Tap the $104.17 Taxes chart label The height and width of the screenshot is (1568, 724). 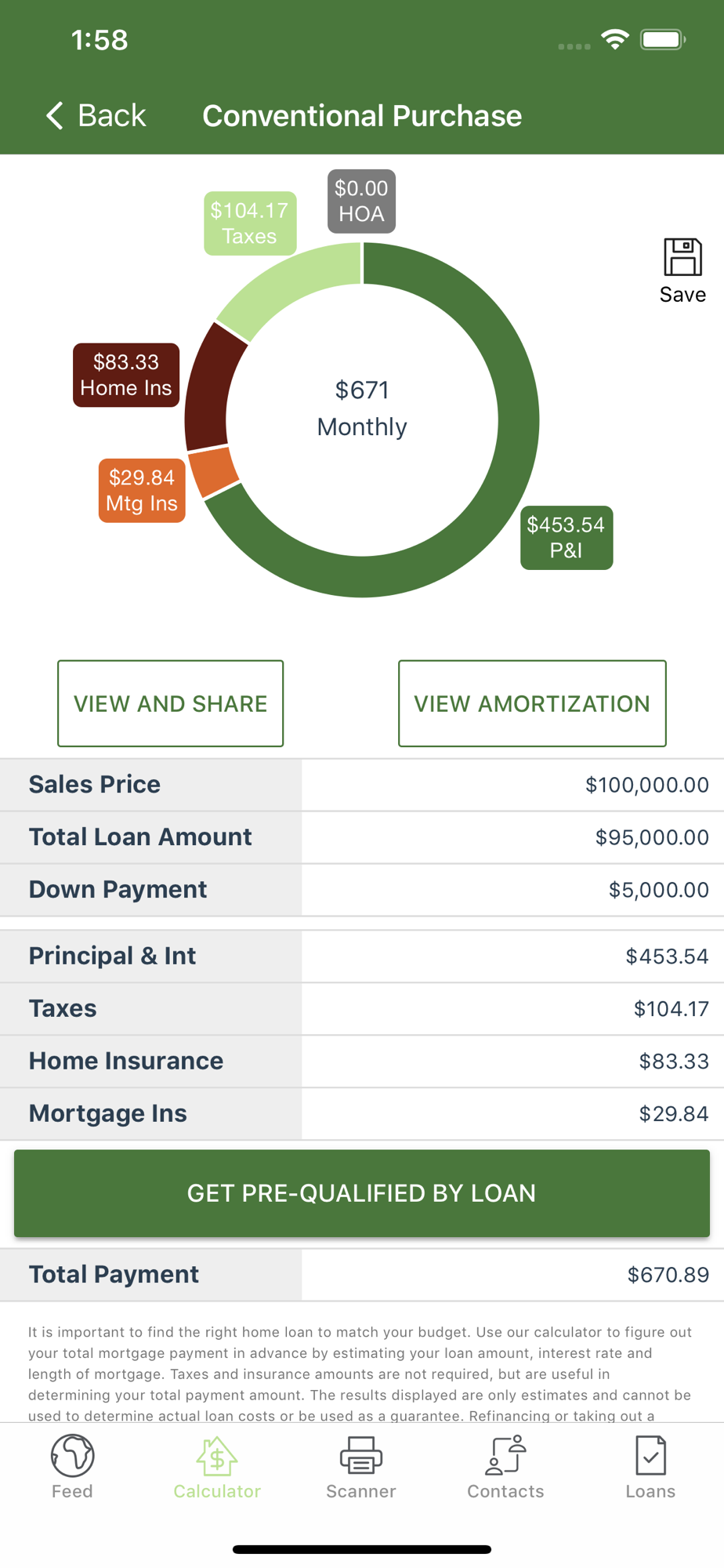(x=250, y=223)
